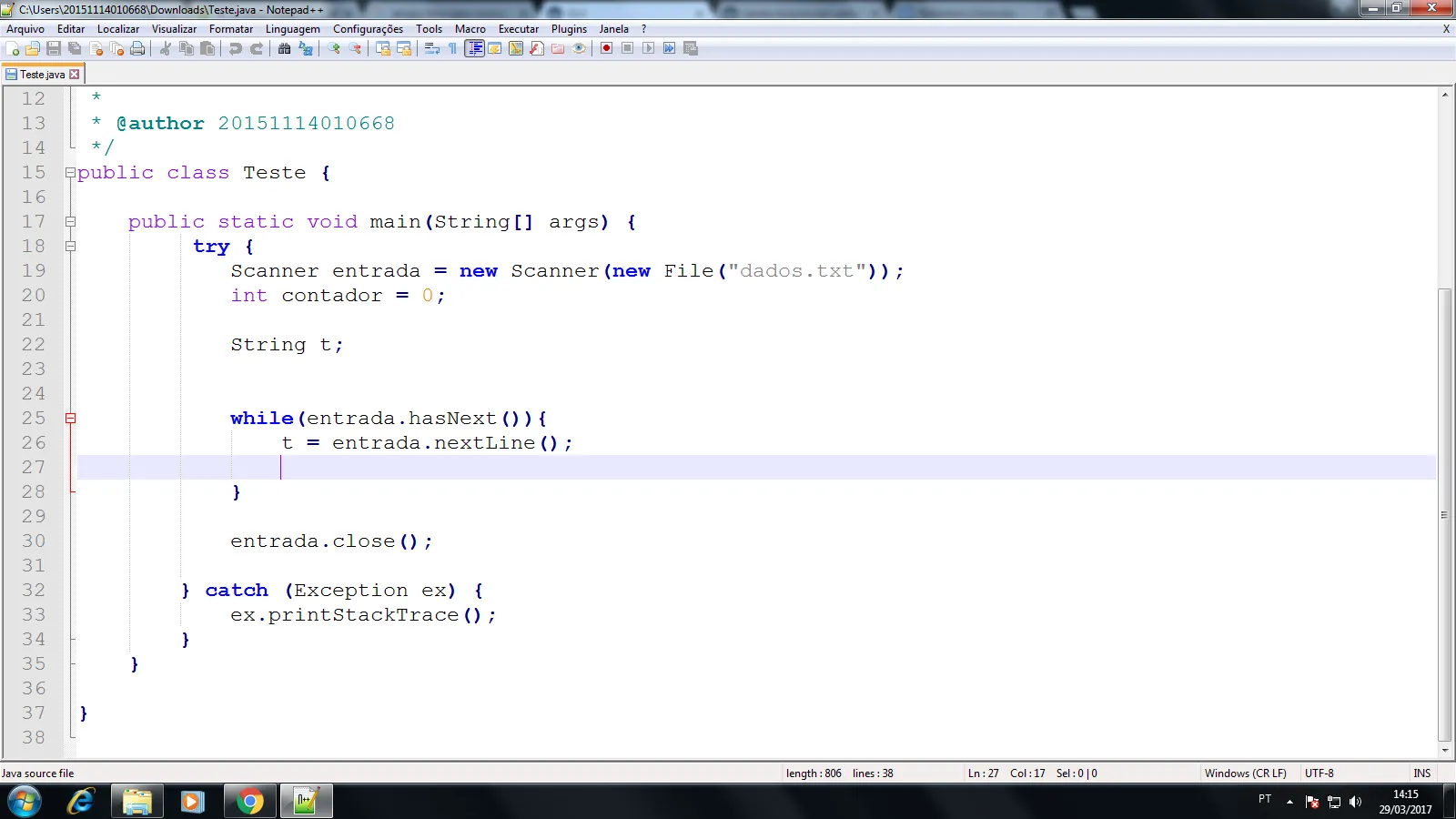Show the Function List panel
1456x819 pixels.
(x=537, y=48)
